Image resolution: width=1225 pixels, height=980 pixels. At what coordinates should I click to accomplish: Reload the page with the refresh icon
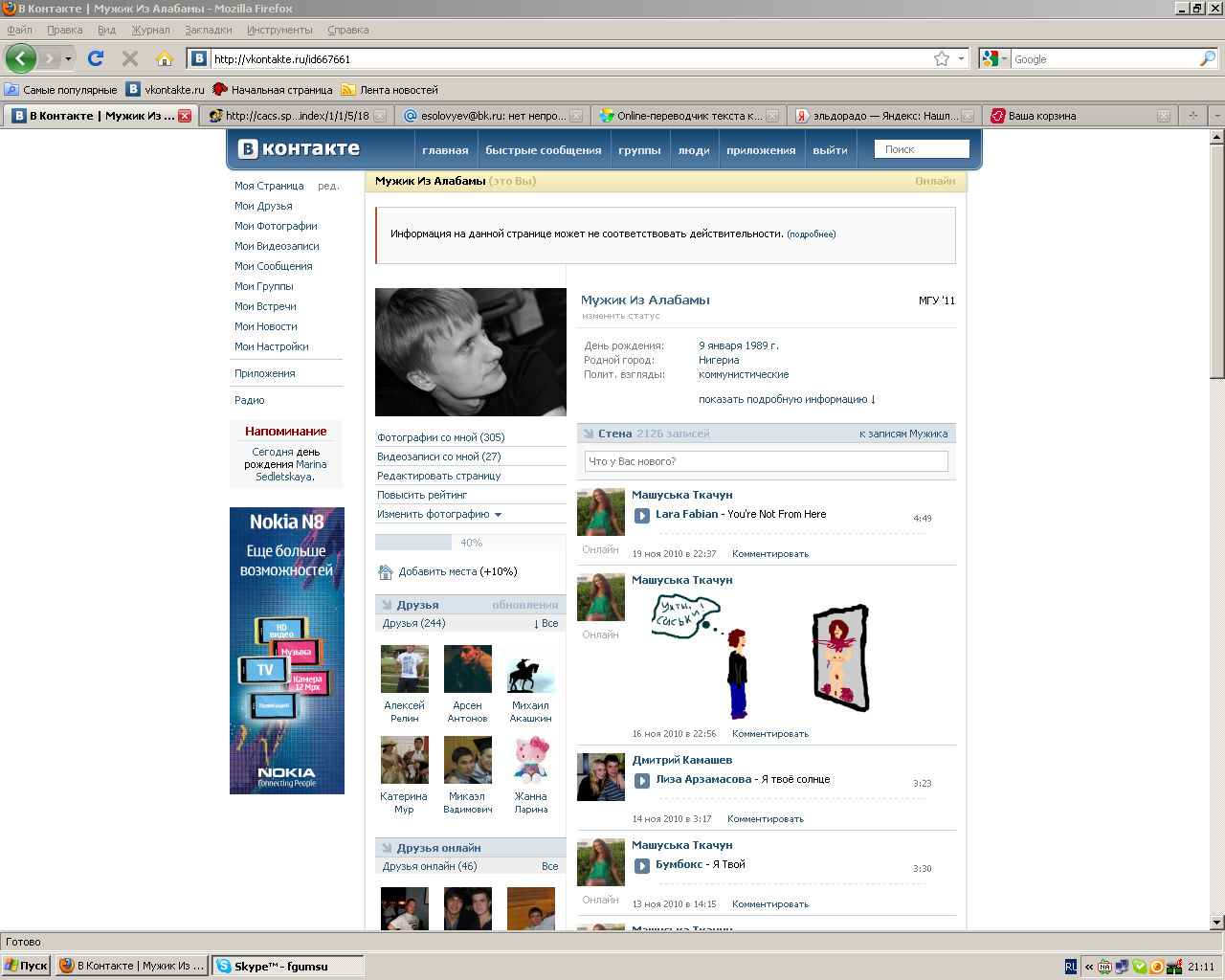click(x=96, y=58)
